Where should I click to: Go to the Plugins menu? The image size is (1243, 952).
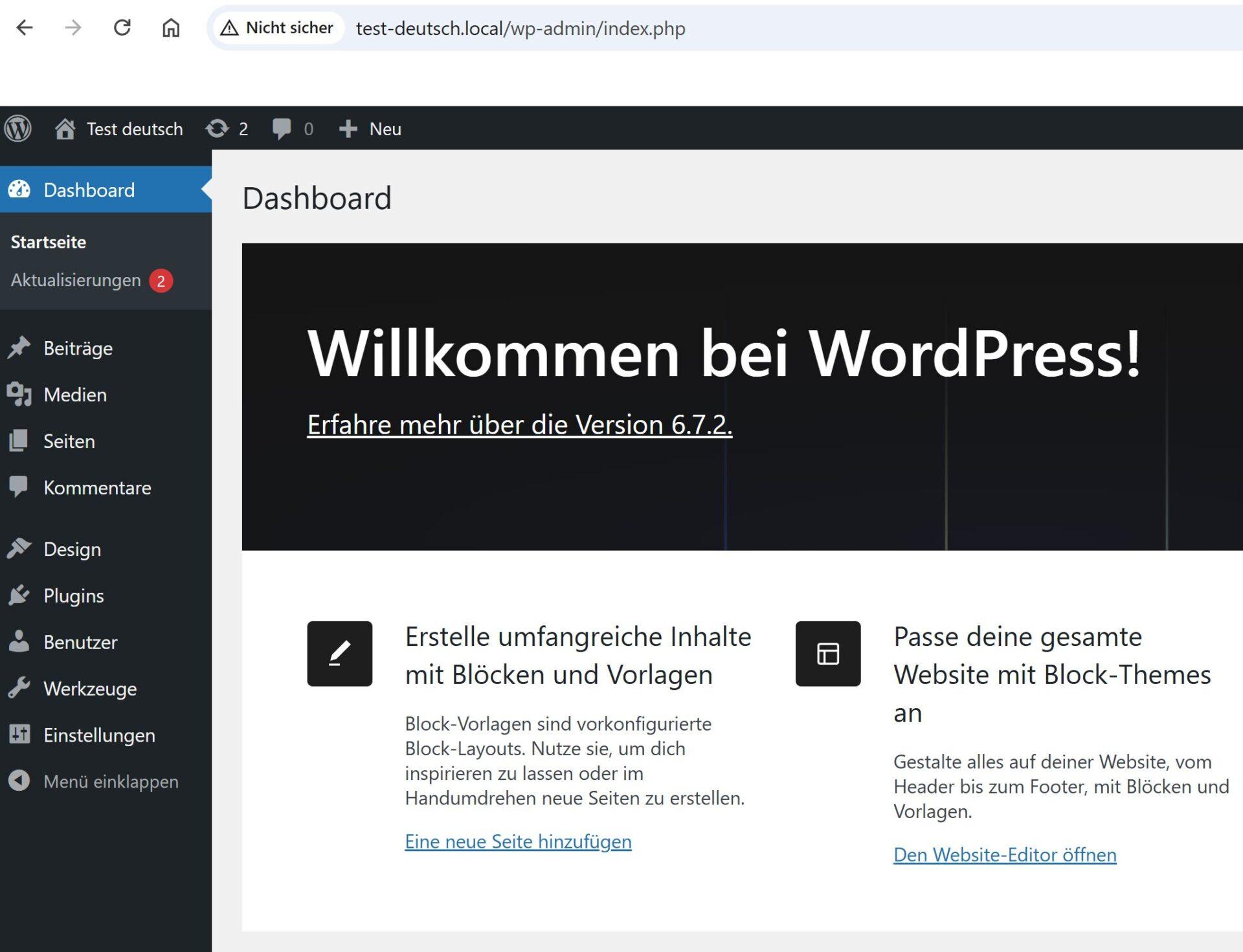tap(73, 595)
